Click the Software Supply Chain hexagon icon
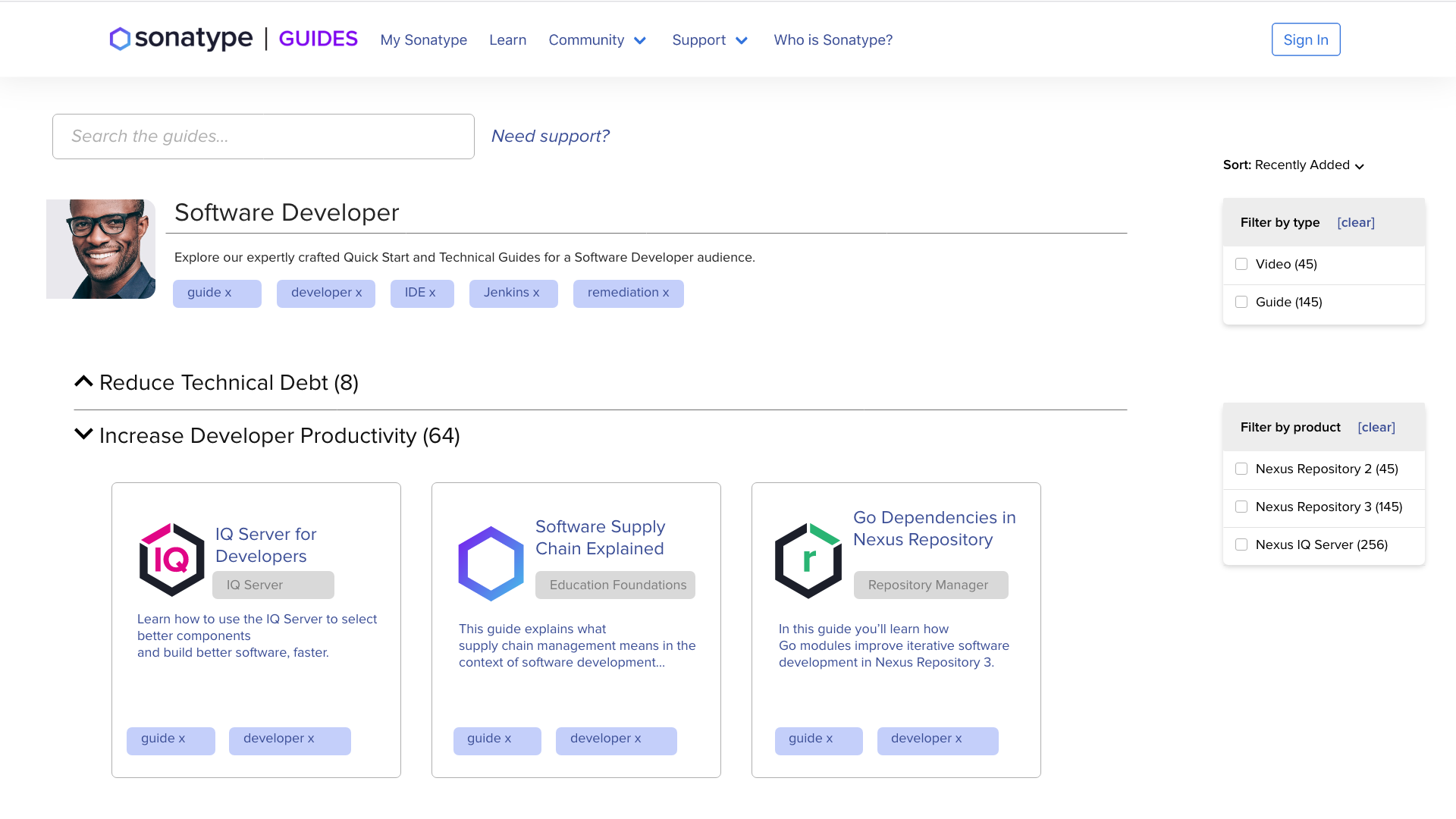 click(x=491, y=563)
